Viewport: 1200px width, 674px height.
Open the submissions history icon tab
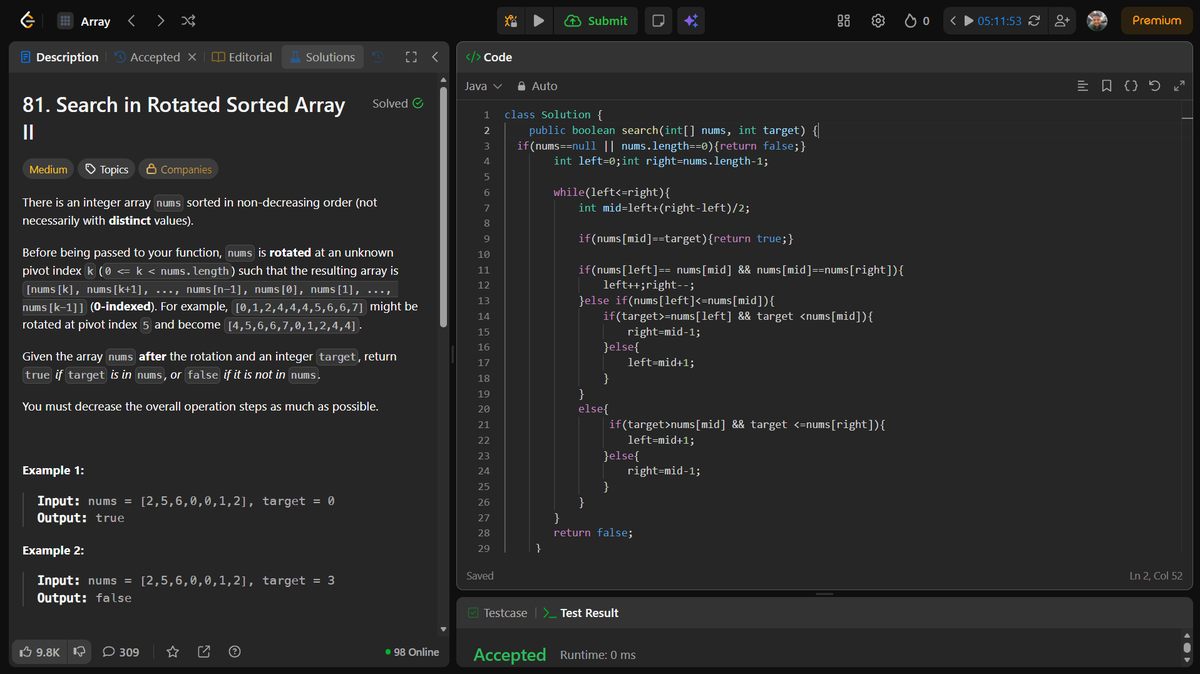[x=378, y=57]
